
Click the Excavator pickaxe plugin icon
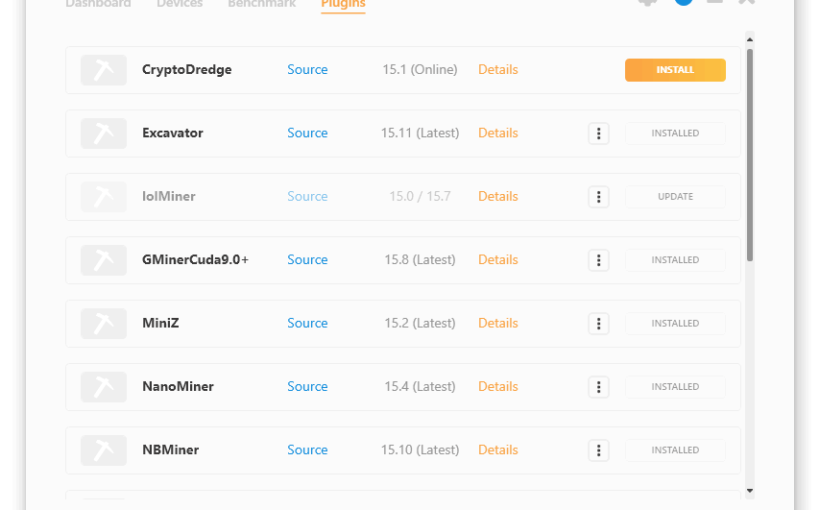103,133
